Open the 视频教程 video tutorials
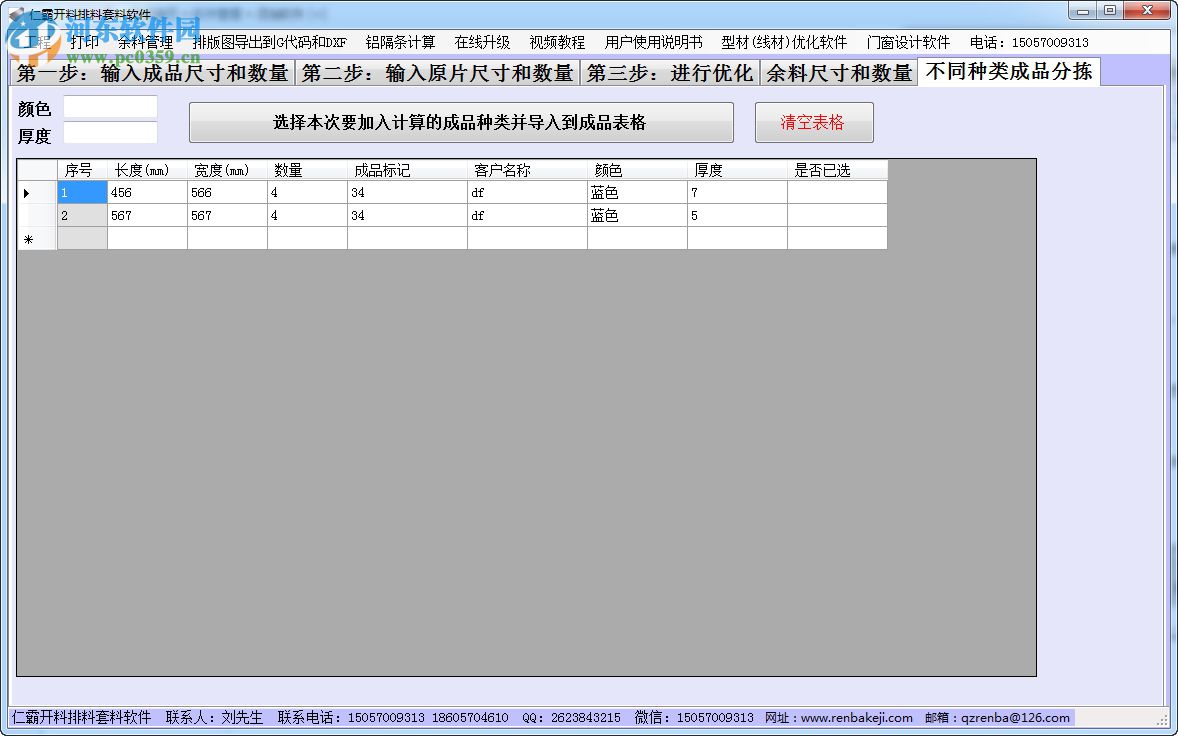Screen dimensions: 1178x736 (558, 42)
